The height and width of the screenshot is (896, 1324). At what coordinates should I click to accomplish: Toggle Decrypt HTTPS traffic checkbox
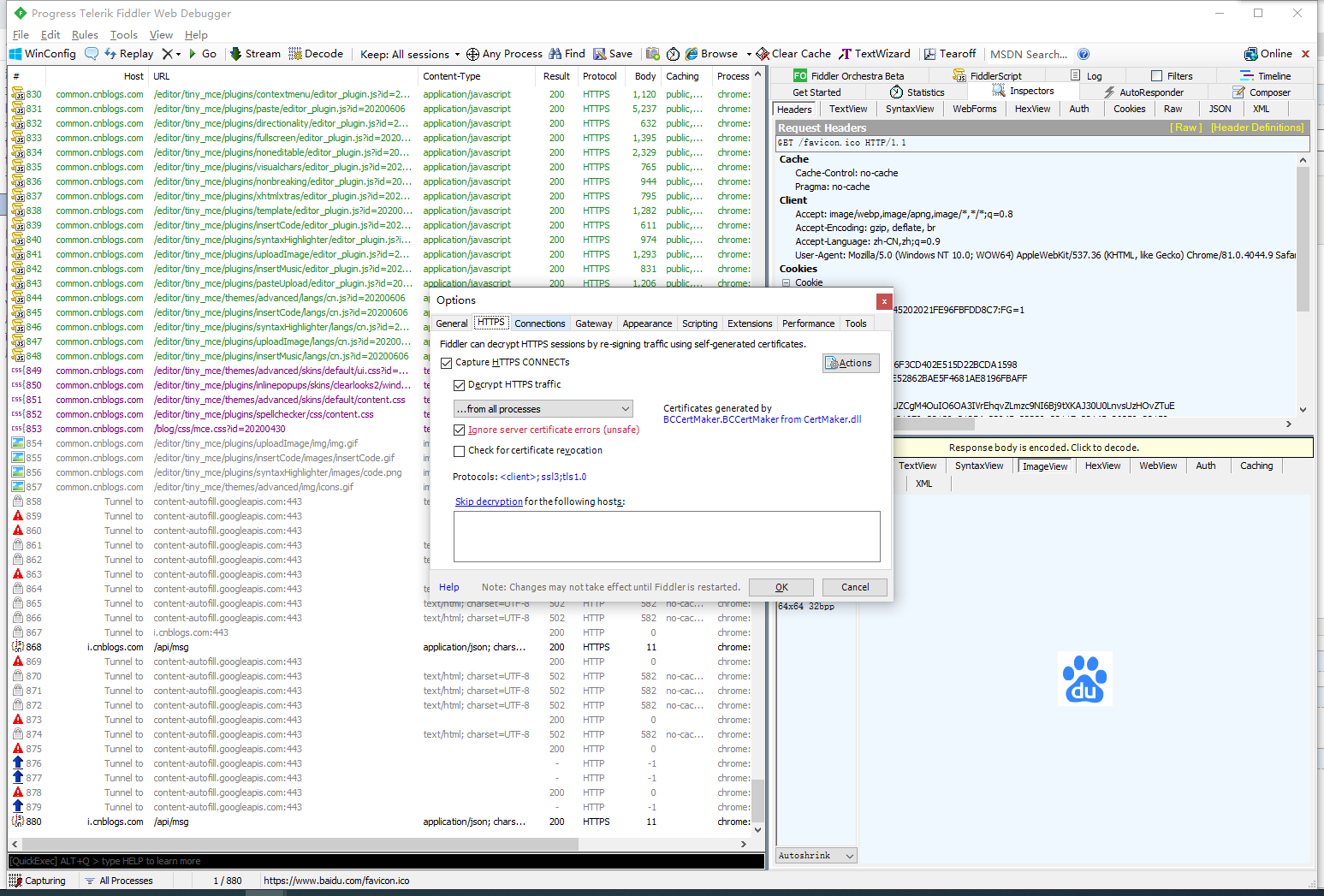pyautogui.click(x=460, y=385)
